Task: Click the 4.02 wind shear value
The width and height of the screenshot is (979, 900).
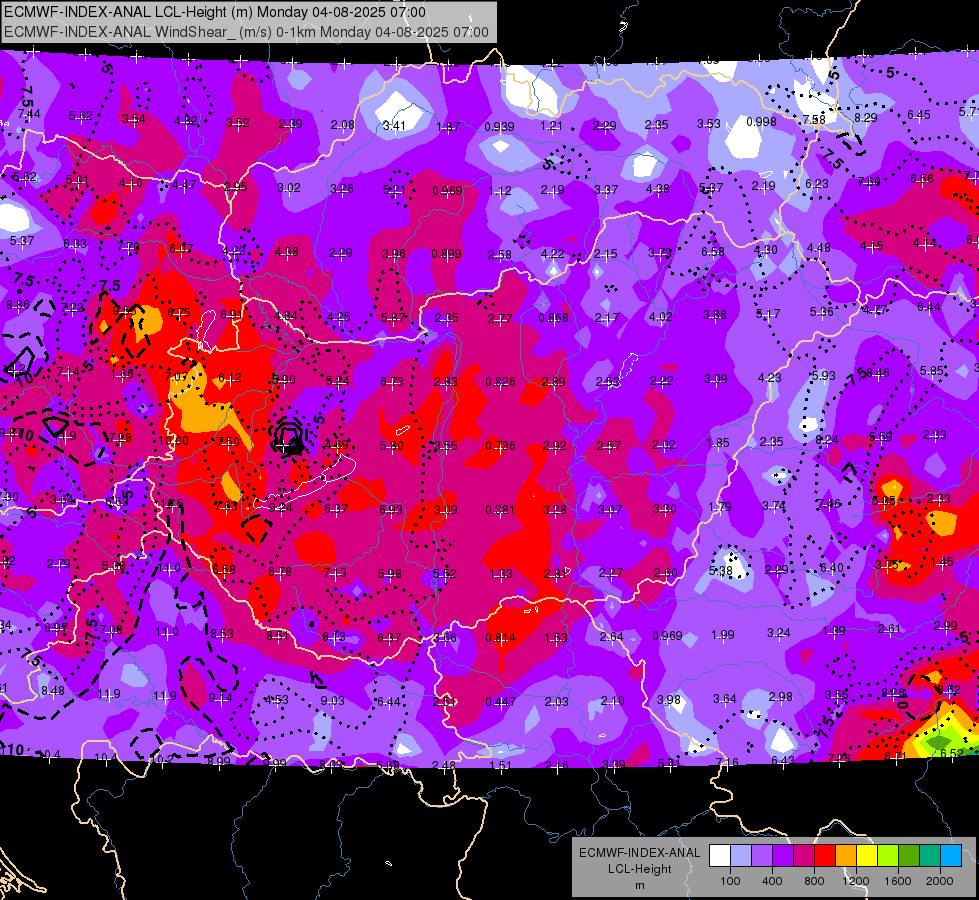Action: (x=661, y=317)
